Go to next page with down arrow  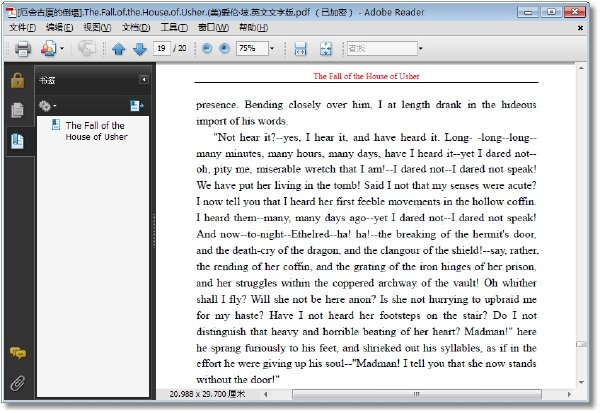pos(140,49)
